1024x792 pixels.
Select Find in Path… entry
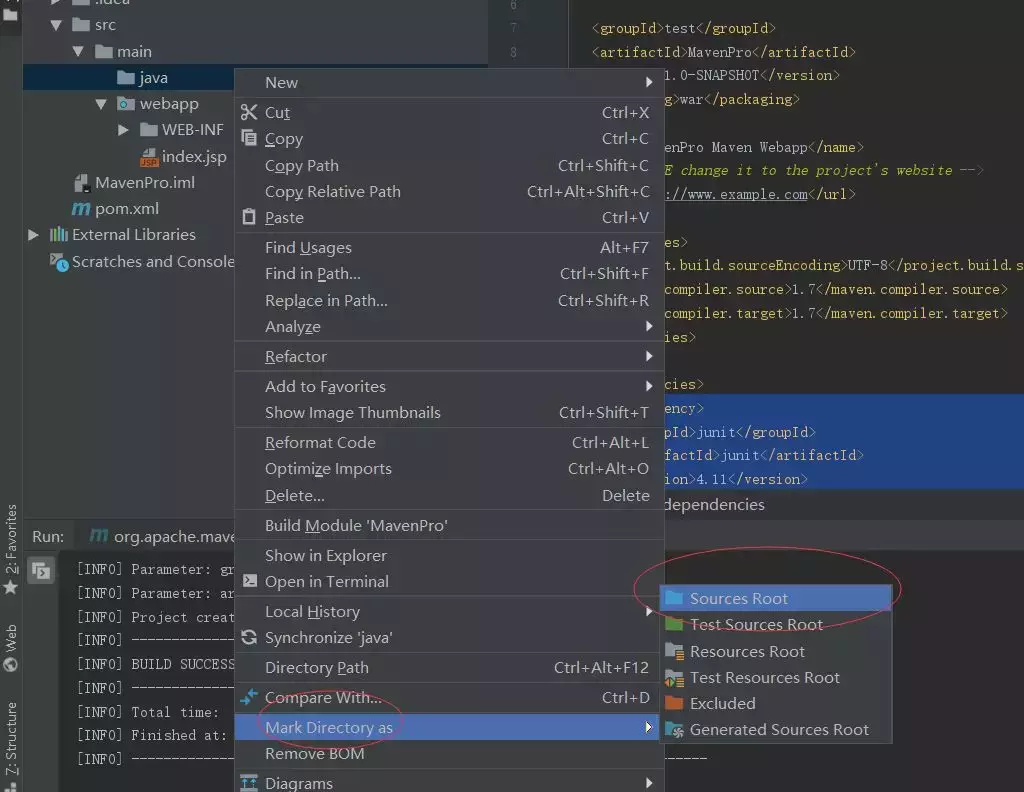449,274
